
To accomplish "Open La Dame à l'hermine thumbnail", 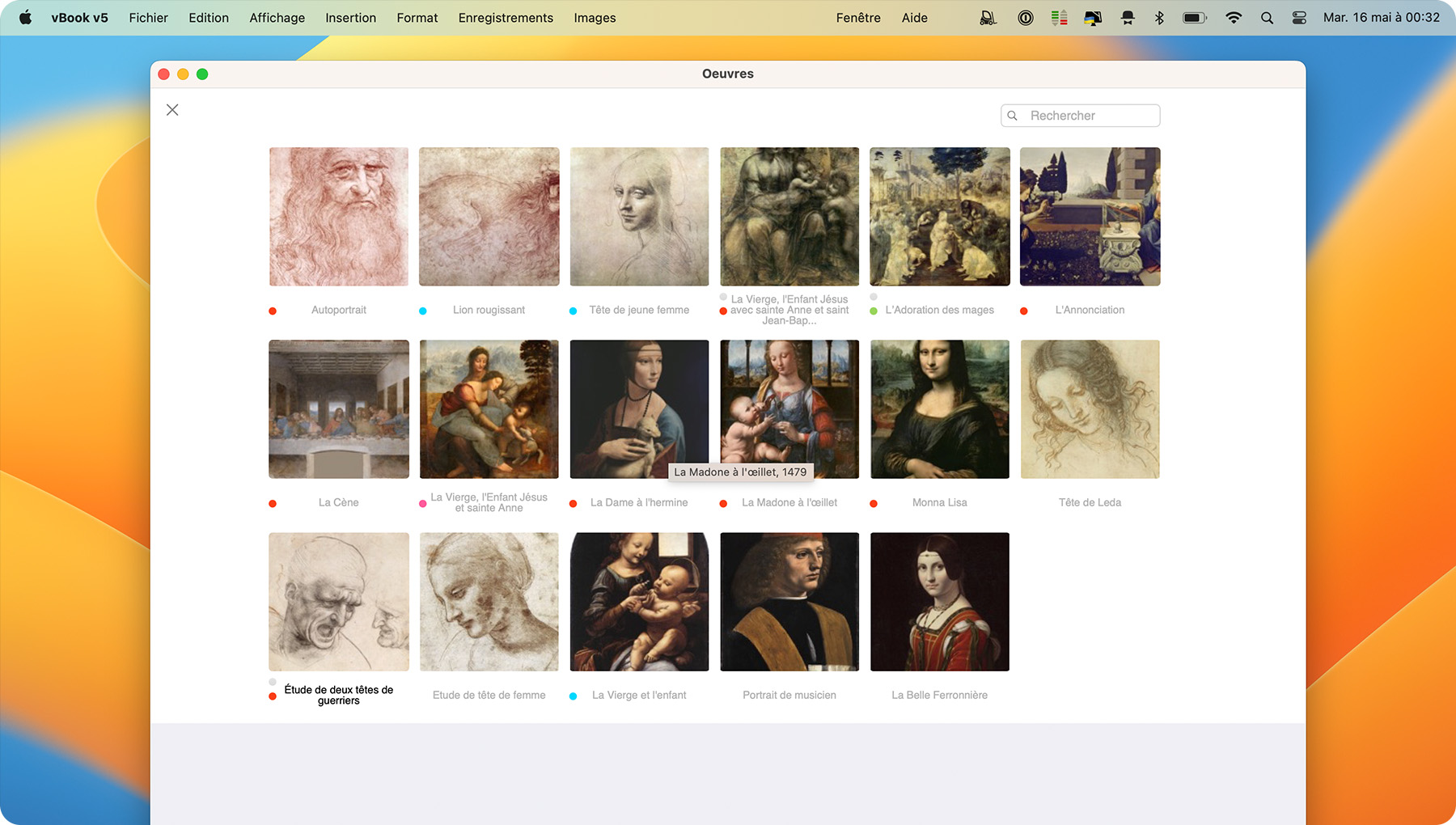I will click(x=639, y=409).
